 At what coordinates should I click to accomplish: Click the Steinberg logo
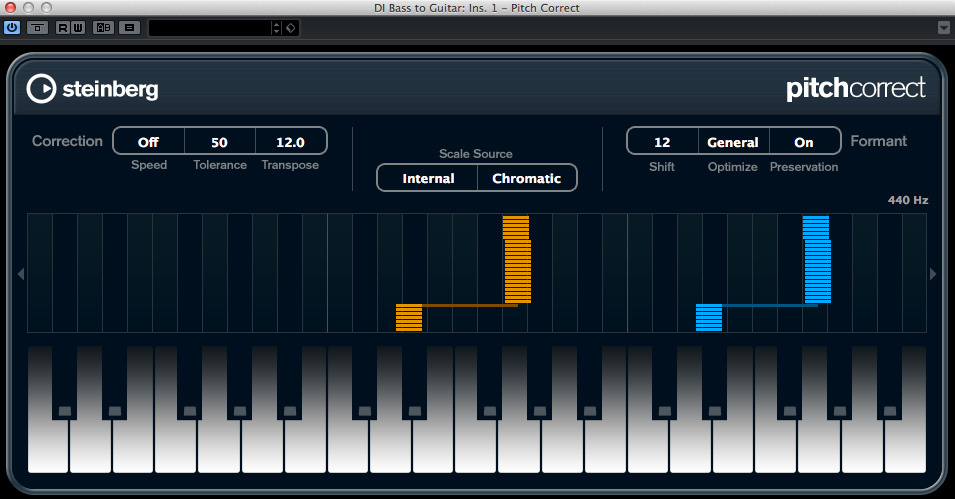[x=93, y=89]
